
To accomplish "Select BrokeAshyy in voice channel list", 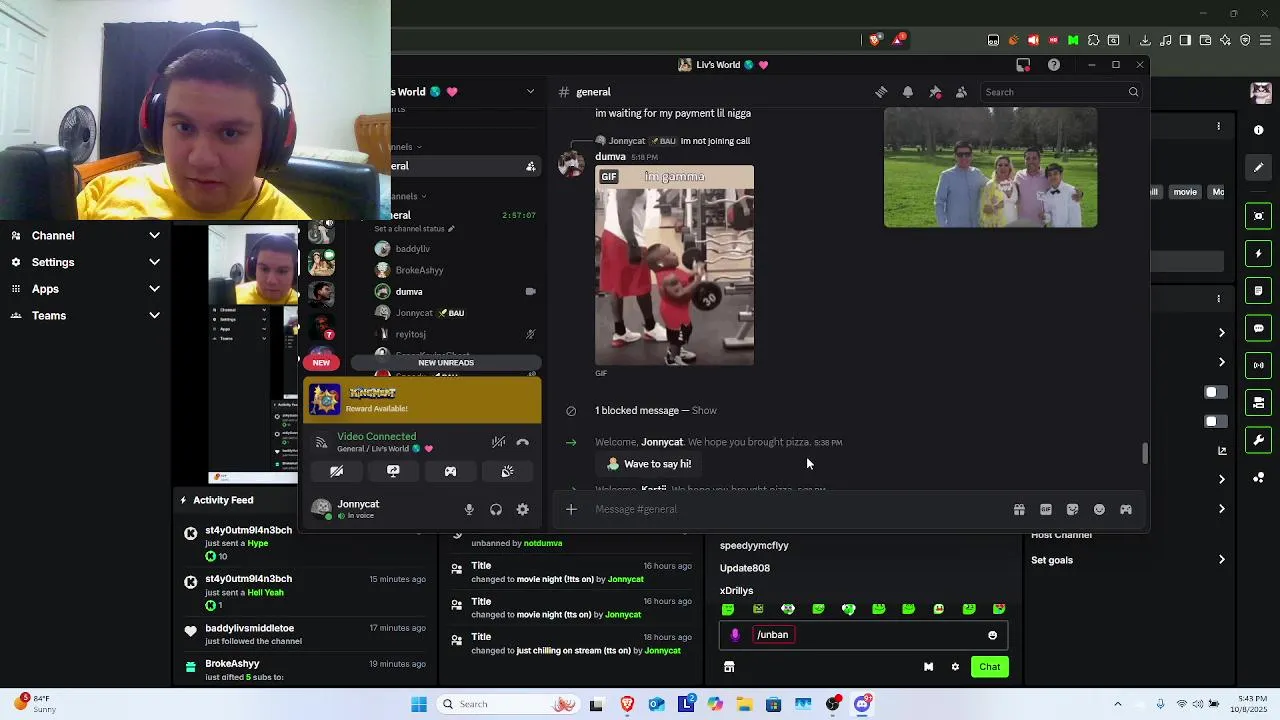I will (419, 270).
